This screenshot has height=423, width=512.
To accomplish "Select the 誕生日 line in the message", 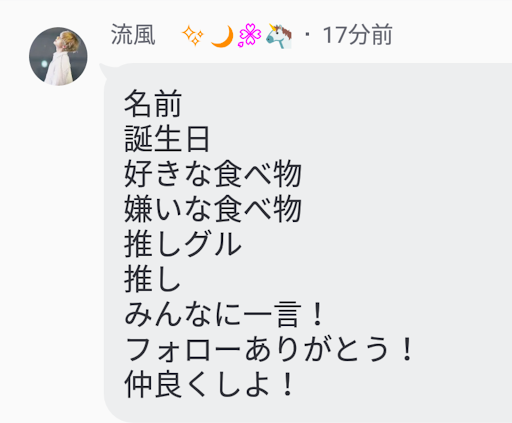I will tap(167, 139).
